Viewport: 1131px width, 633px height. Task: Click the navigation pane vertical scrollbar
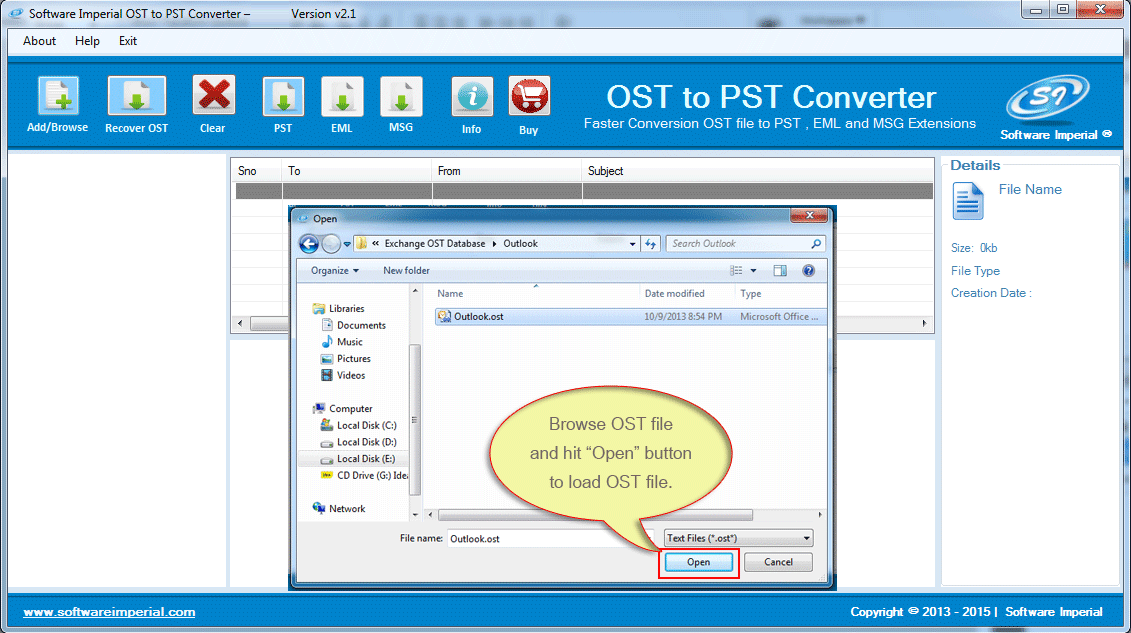click(x=415, y=419)
